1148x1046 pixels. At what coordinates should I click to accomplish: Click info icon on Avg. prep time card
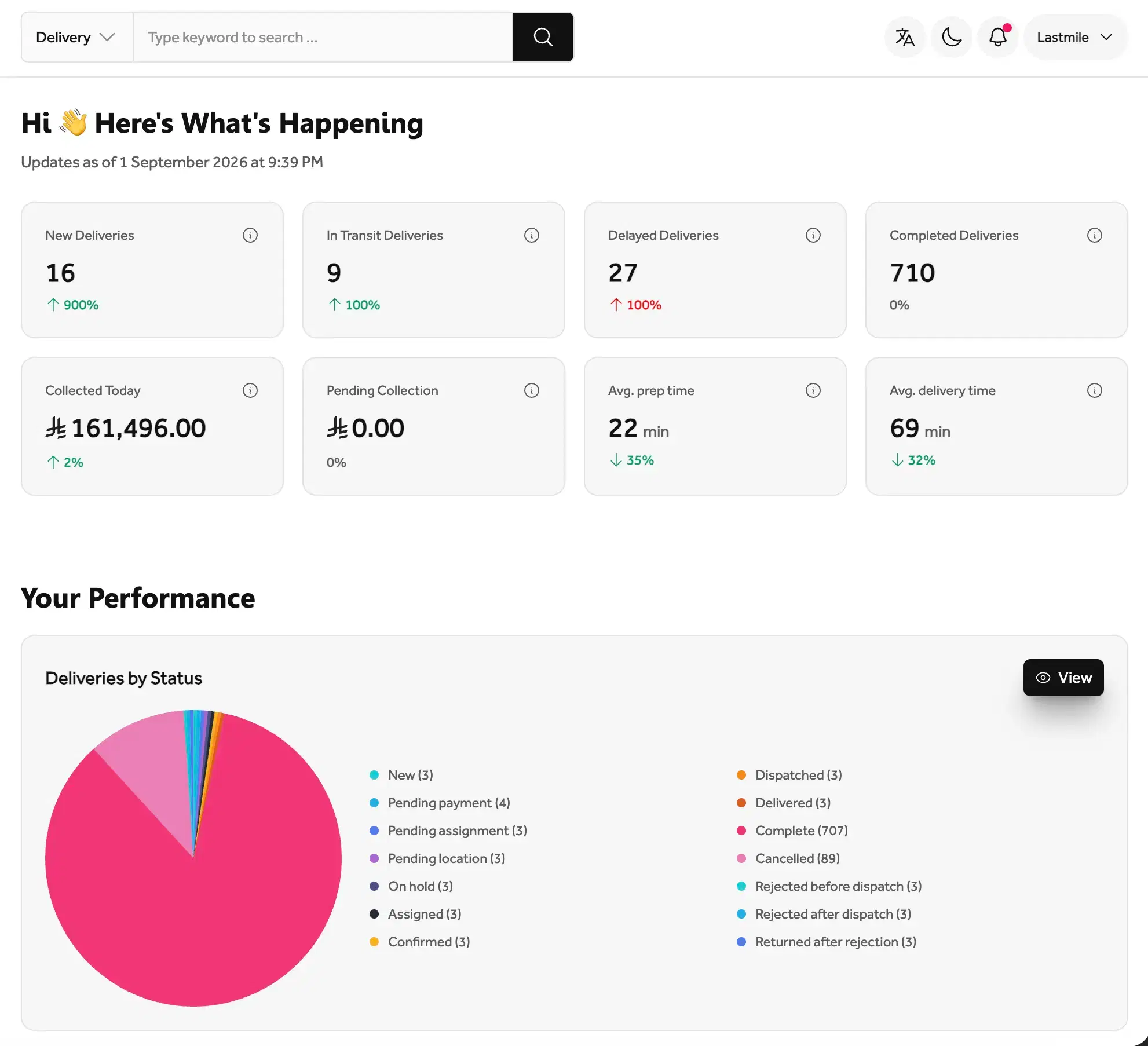[813, 390]
